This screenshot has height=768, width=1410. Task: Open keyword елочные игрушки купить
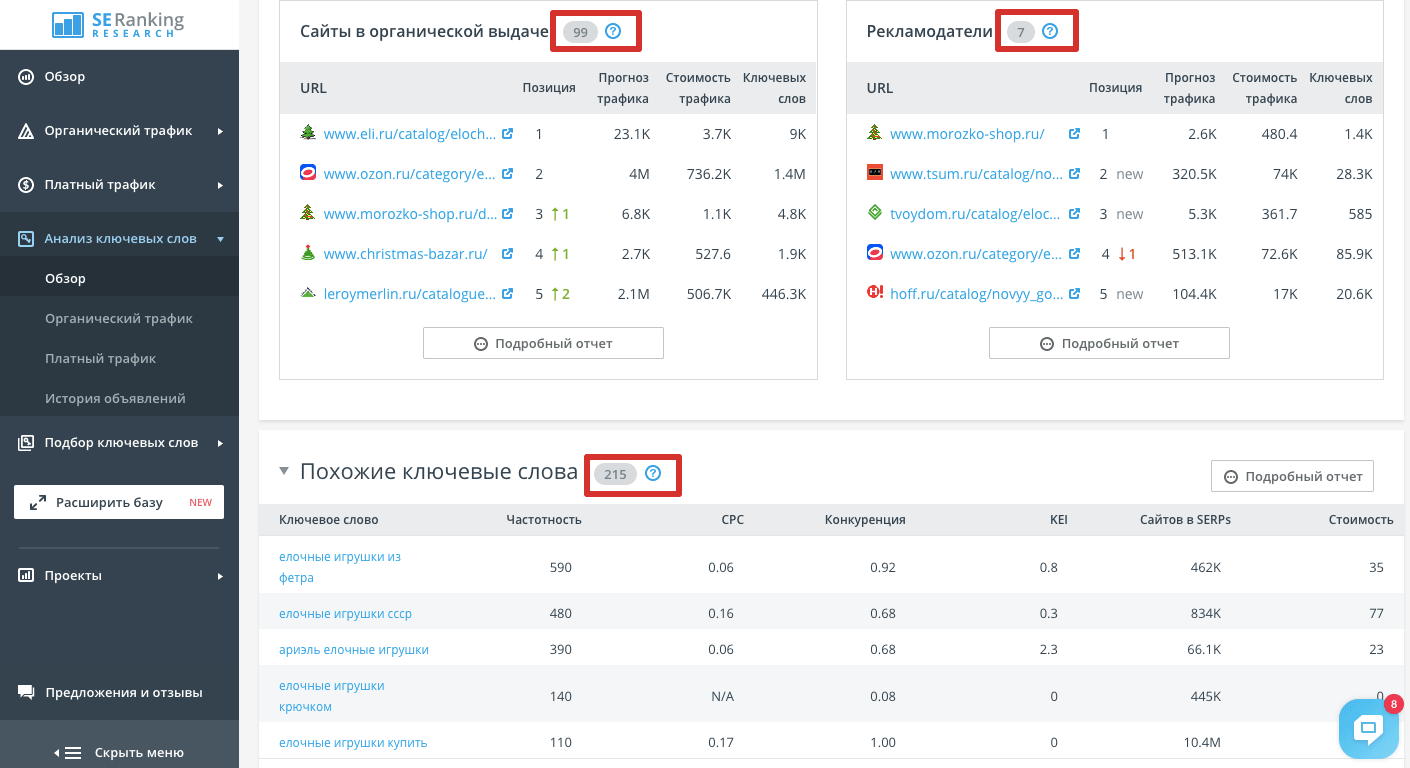coord(353,742)
